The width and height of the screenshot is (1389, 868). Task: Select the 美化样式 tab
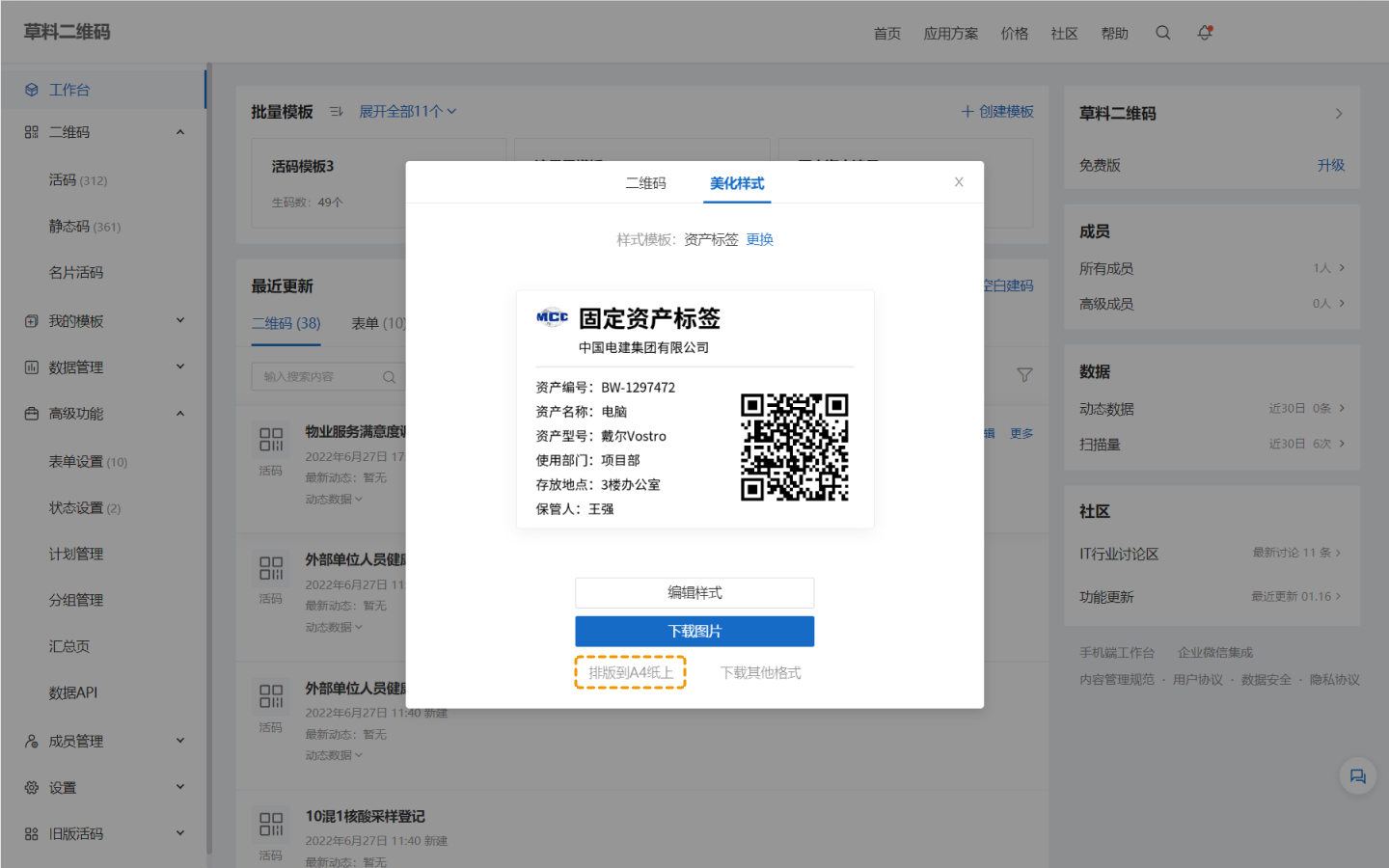(737, 183)
